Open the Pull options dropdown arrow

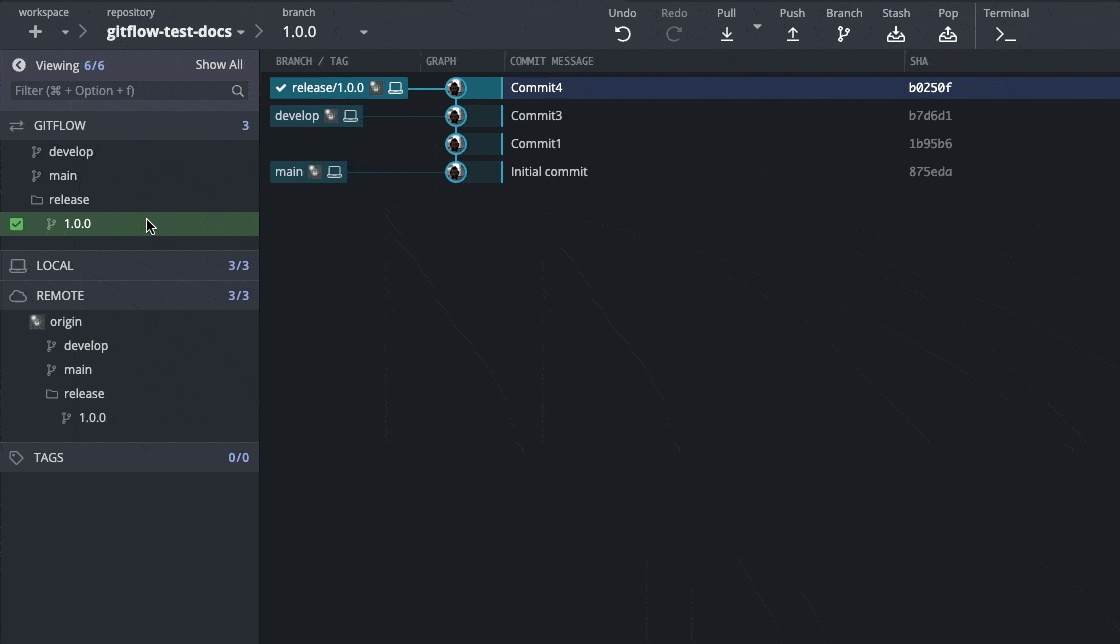757,27
